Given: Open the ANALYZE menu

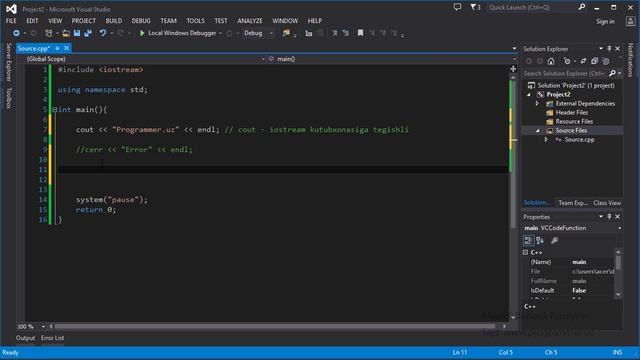Looking at the screenshot, I should coord(250,21).
